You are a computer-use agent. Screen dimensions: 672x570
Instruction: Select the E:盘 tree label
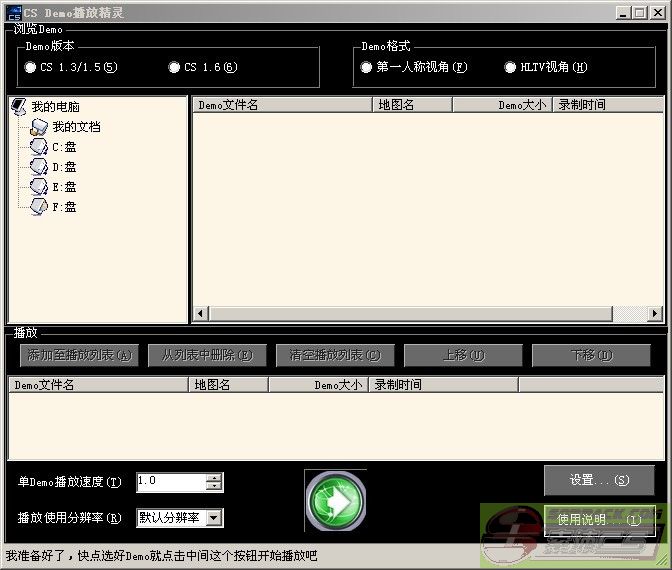64,187
